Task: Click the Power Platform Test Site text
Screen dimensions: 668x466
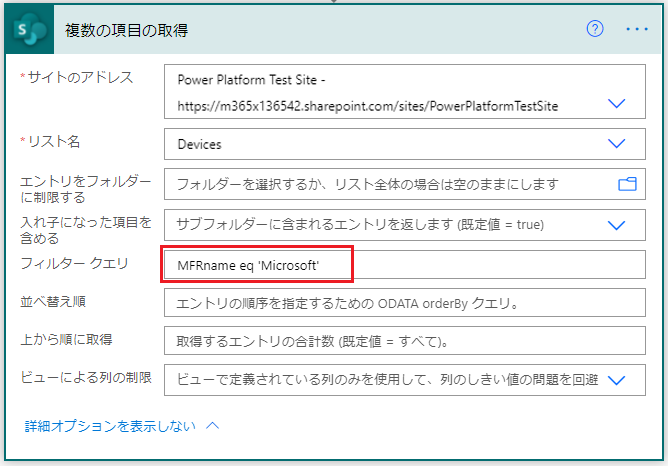Action: tap(251, 80)
